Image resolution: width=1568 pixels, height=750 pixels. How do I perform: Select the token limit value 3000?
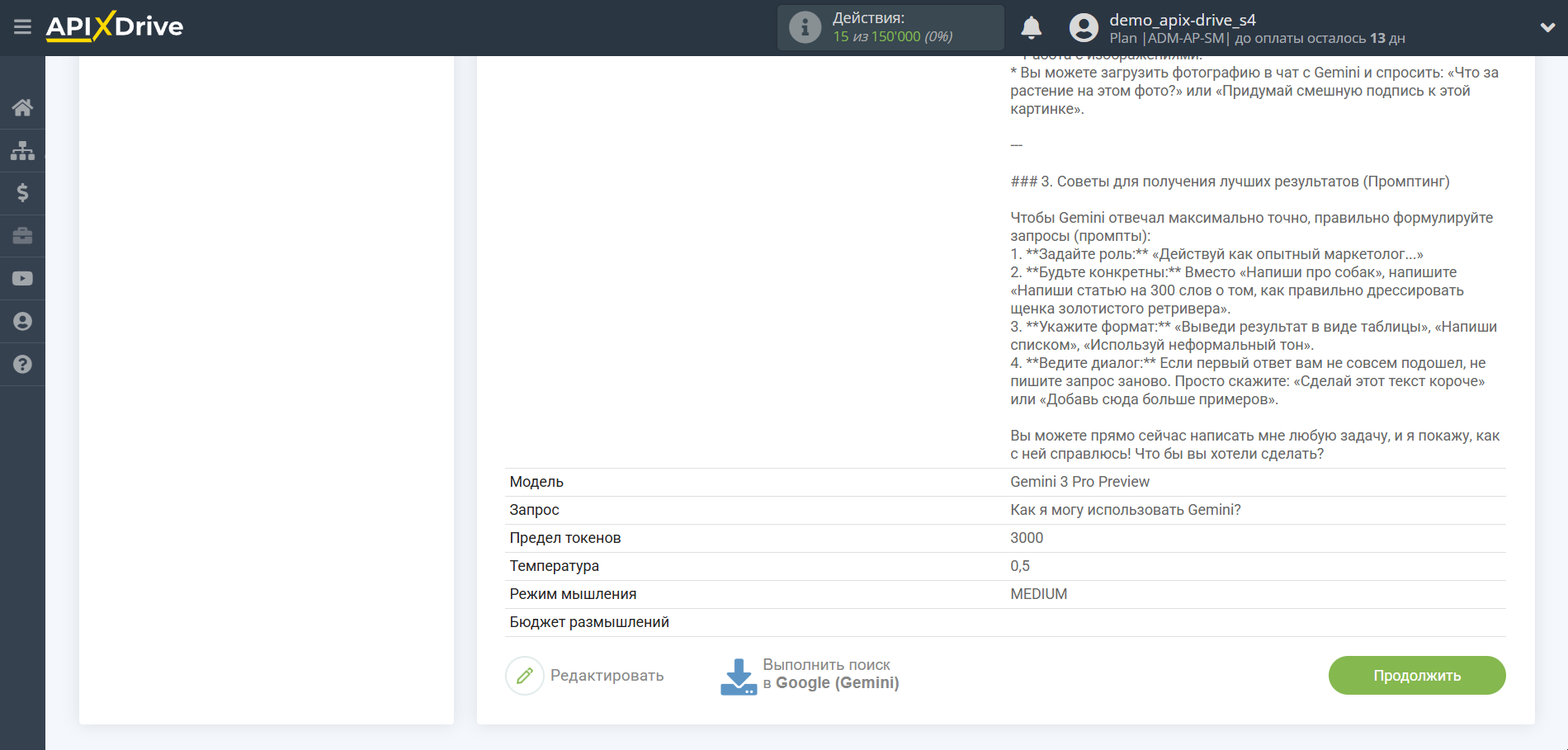click(x=1027, y=538)
